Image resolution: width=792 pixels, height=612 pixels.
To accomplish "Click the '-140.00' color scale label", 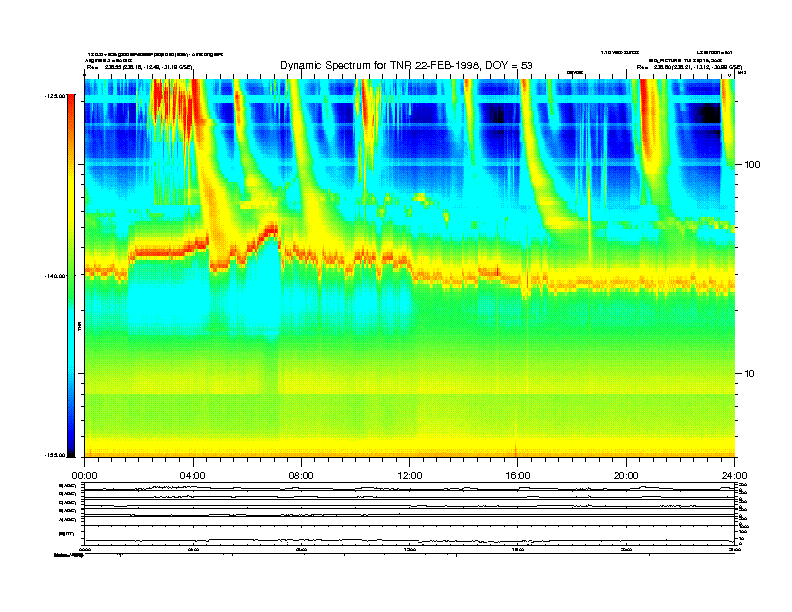I will point(55,276).
